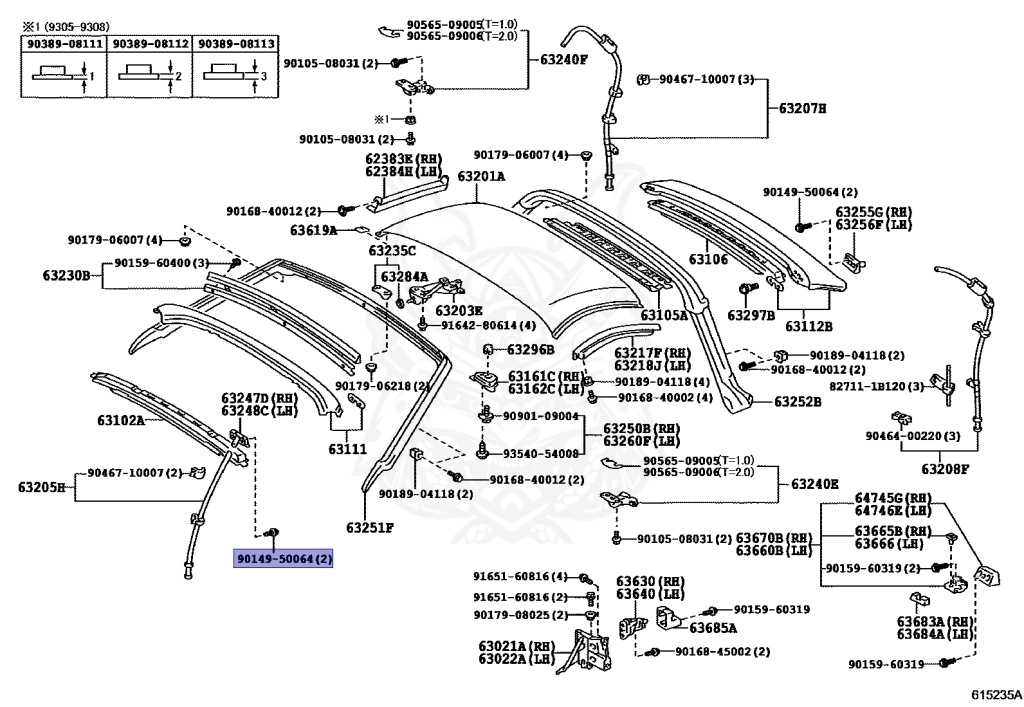Select the 63640 (LH) label

650,594
